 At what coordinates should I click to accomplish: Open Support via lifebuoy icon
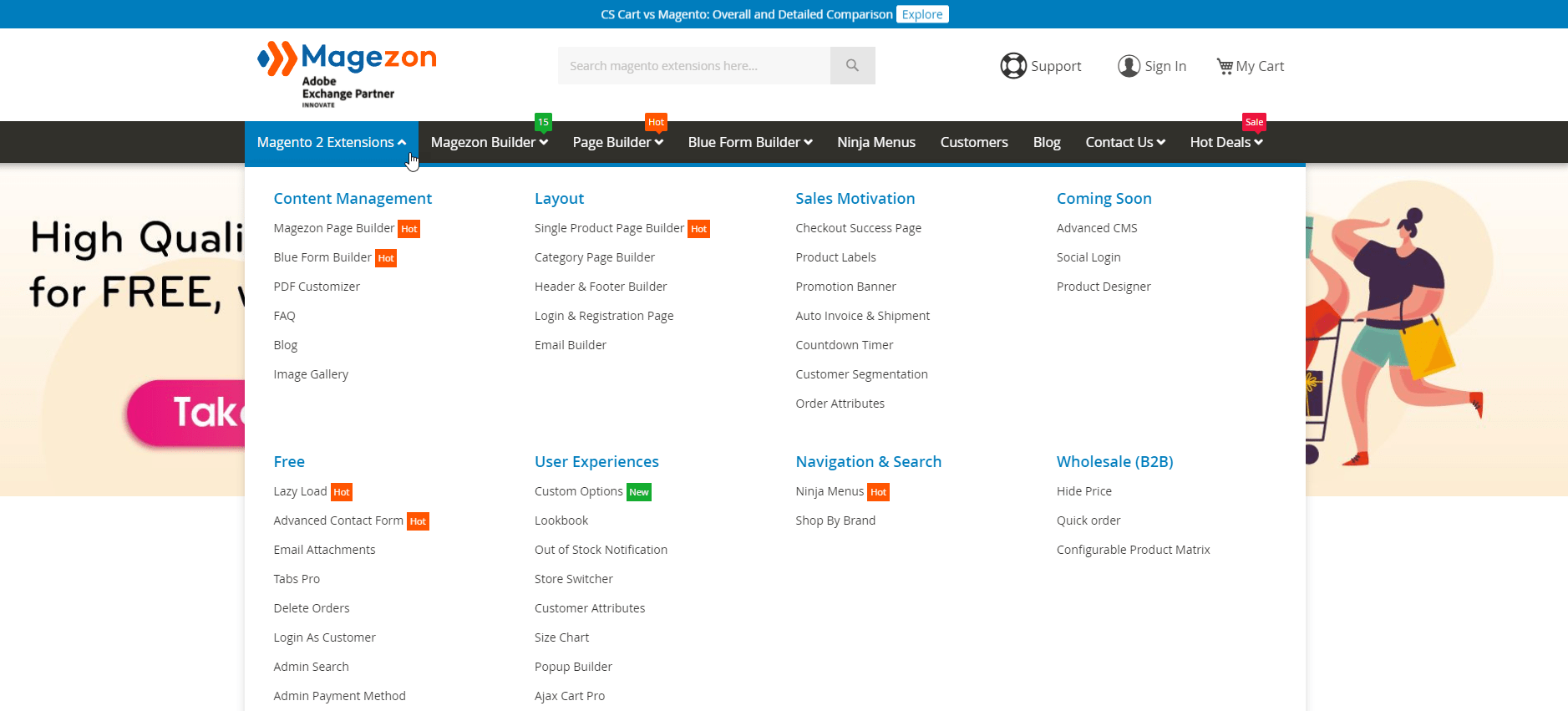coord(1012,66)
